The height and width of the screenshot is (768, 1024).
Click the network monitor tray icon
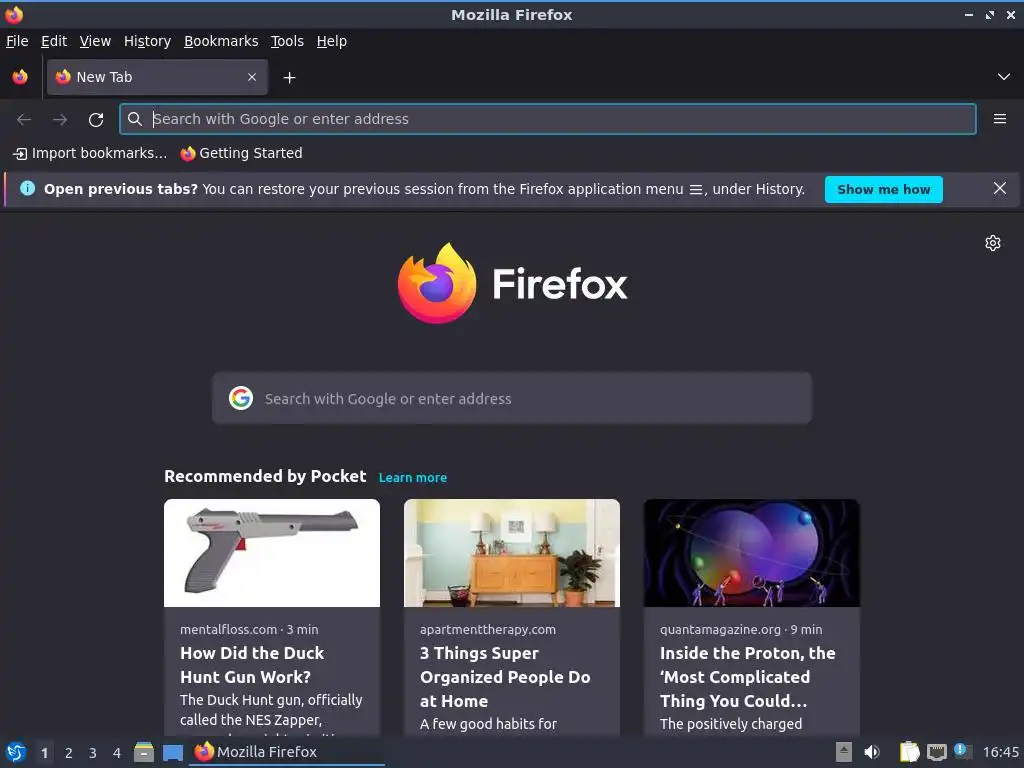[x=936, y=752]
